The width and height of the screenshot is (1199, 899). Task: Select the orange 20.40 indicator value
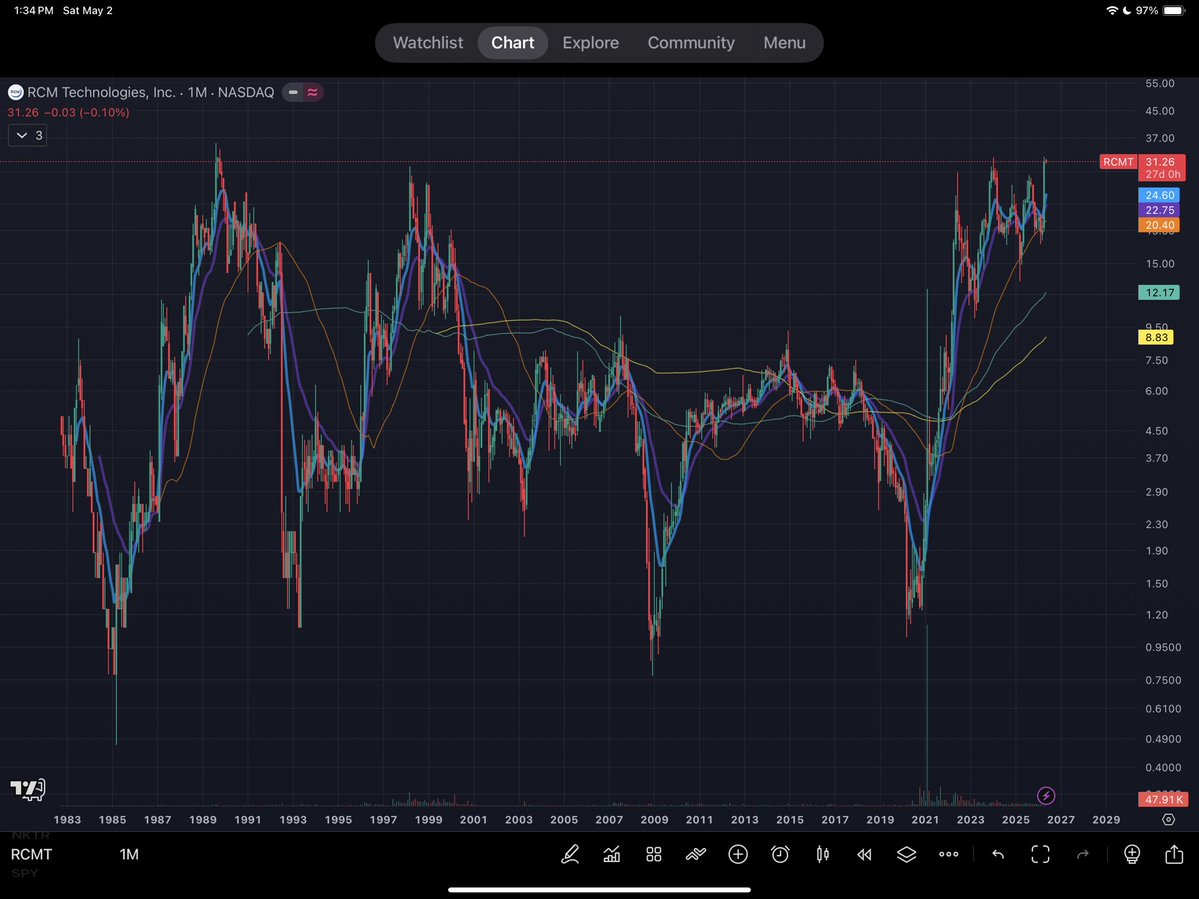coord(1159,225)
